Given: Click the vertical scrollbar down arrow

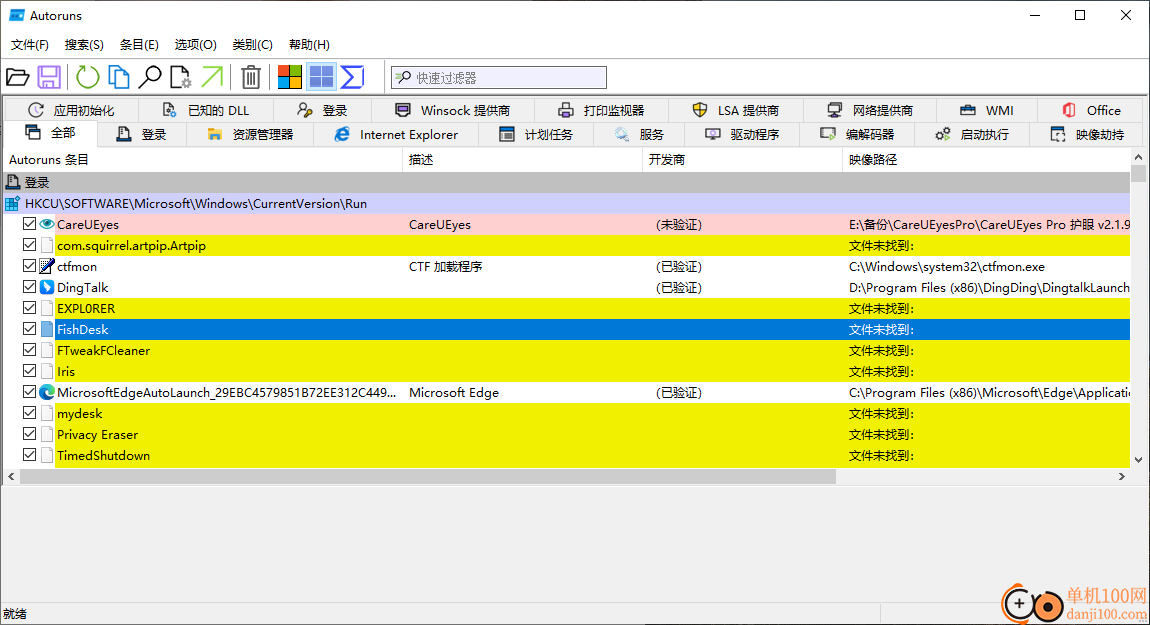Looking at the screenshot, I should [x=1138, y=460].
